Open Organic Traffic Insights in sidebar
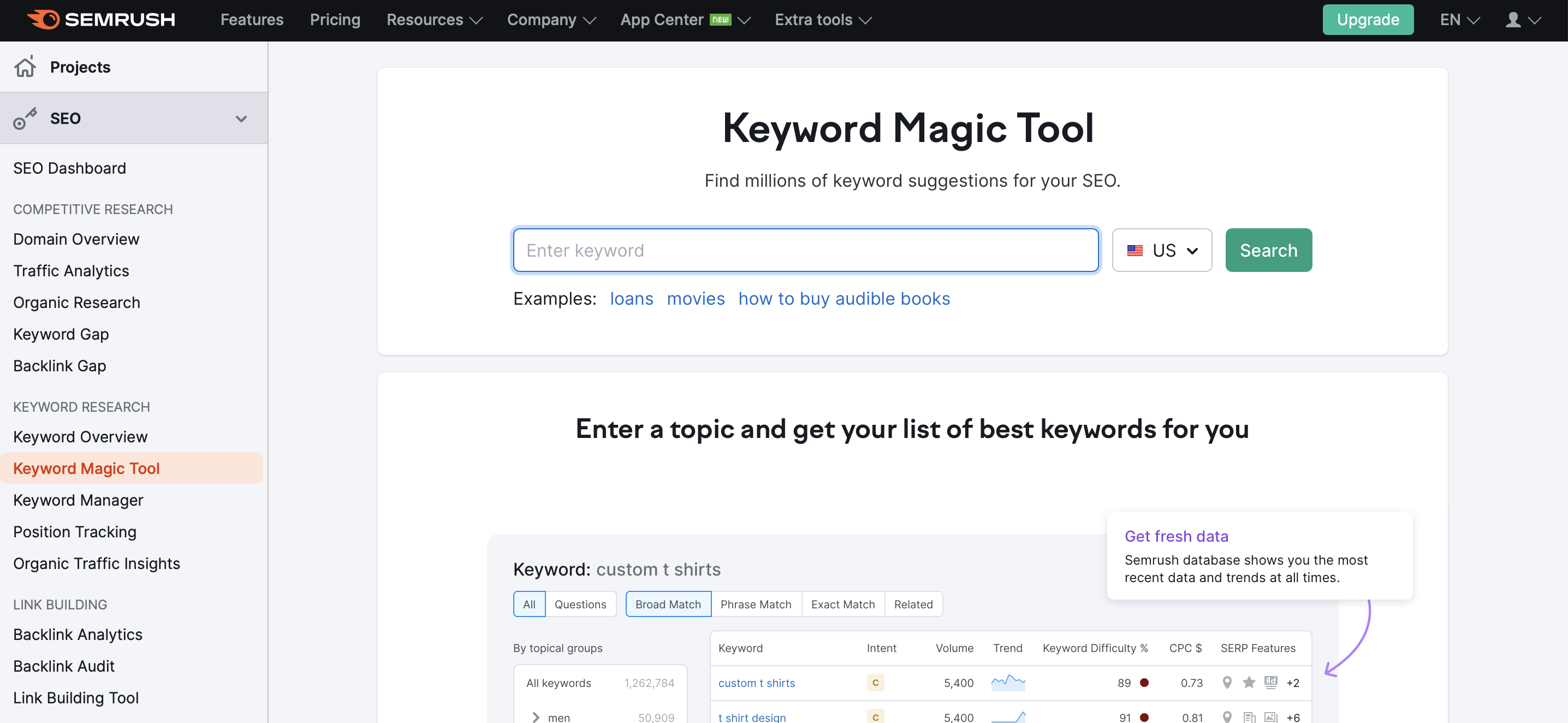 pos(97,564)
